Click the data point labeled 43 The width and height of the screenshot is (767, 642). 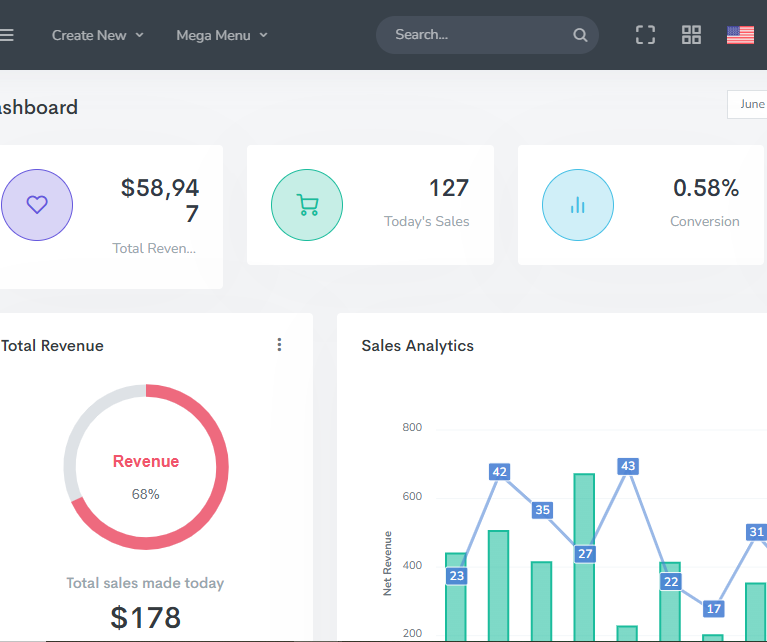628,466
